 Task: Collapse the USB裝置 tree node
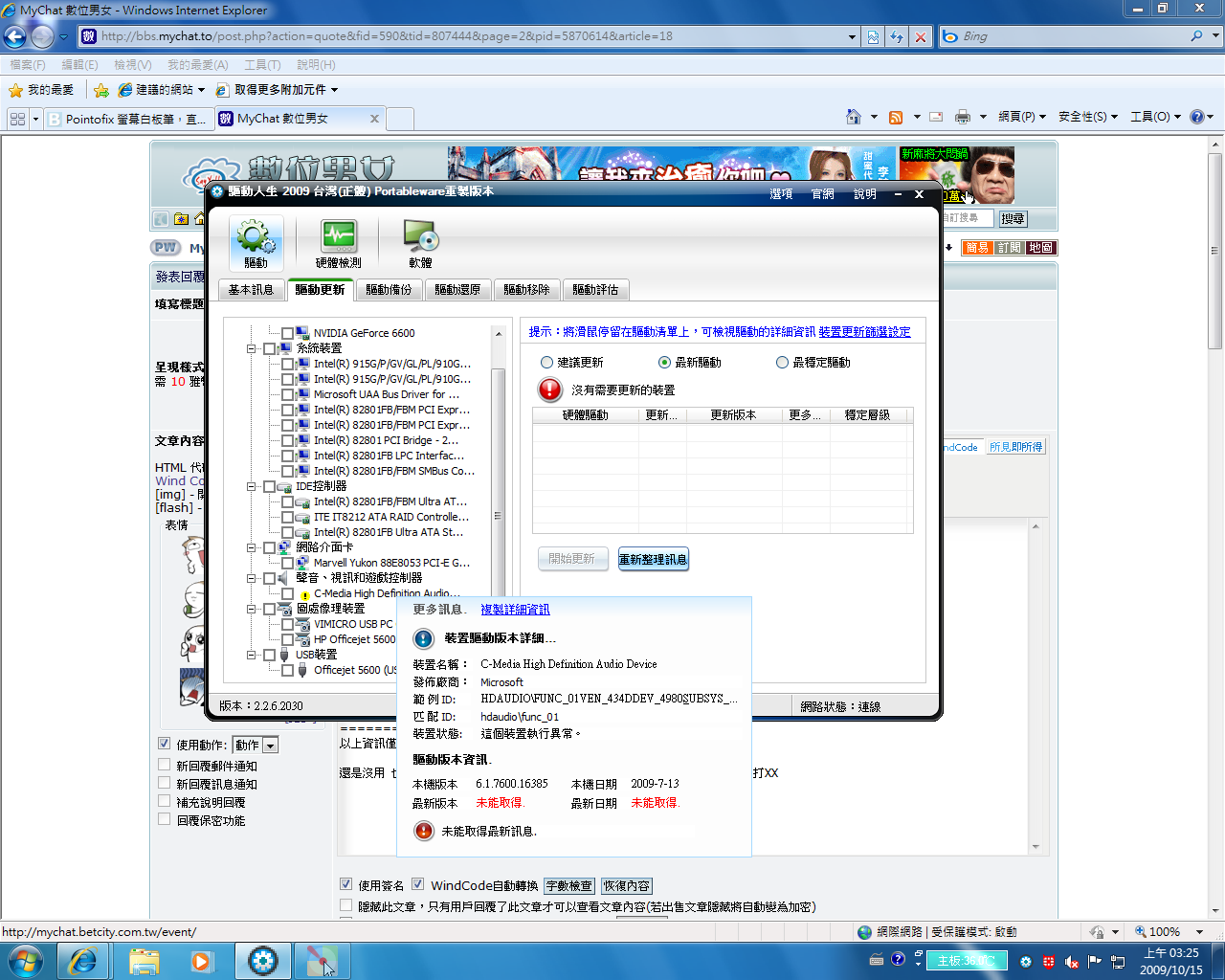(252, 655)
